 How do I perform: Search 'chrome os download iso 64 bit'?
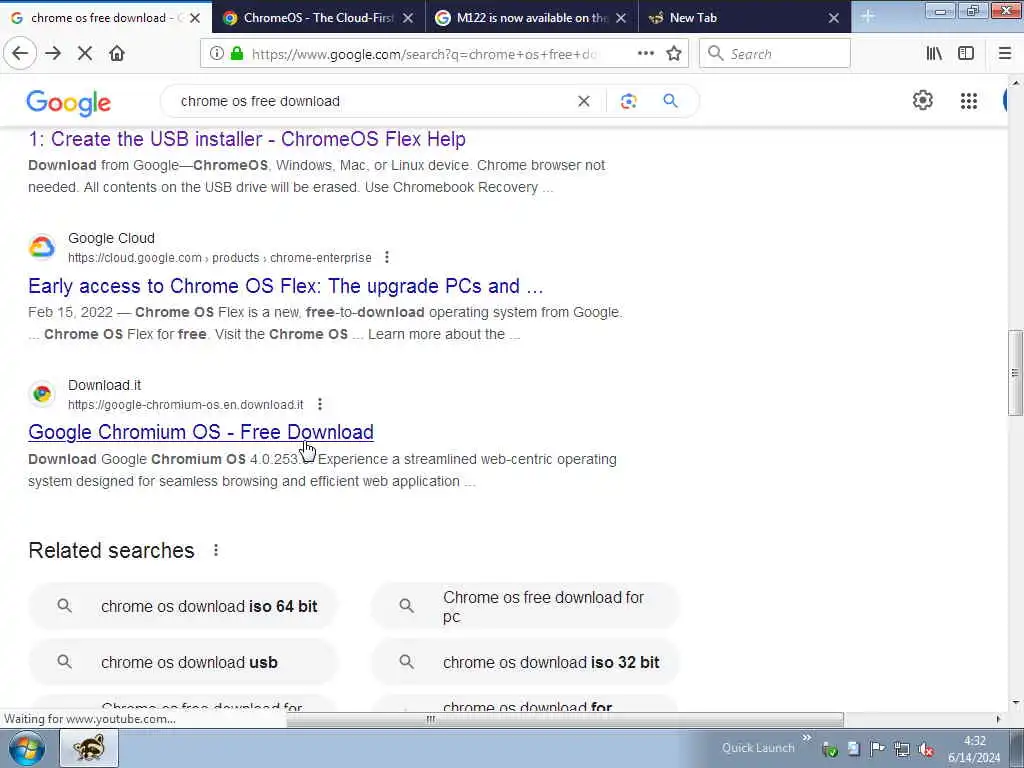click(x=183, y=606)
